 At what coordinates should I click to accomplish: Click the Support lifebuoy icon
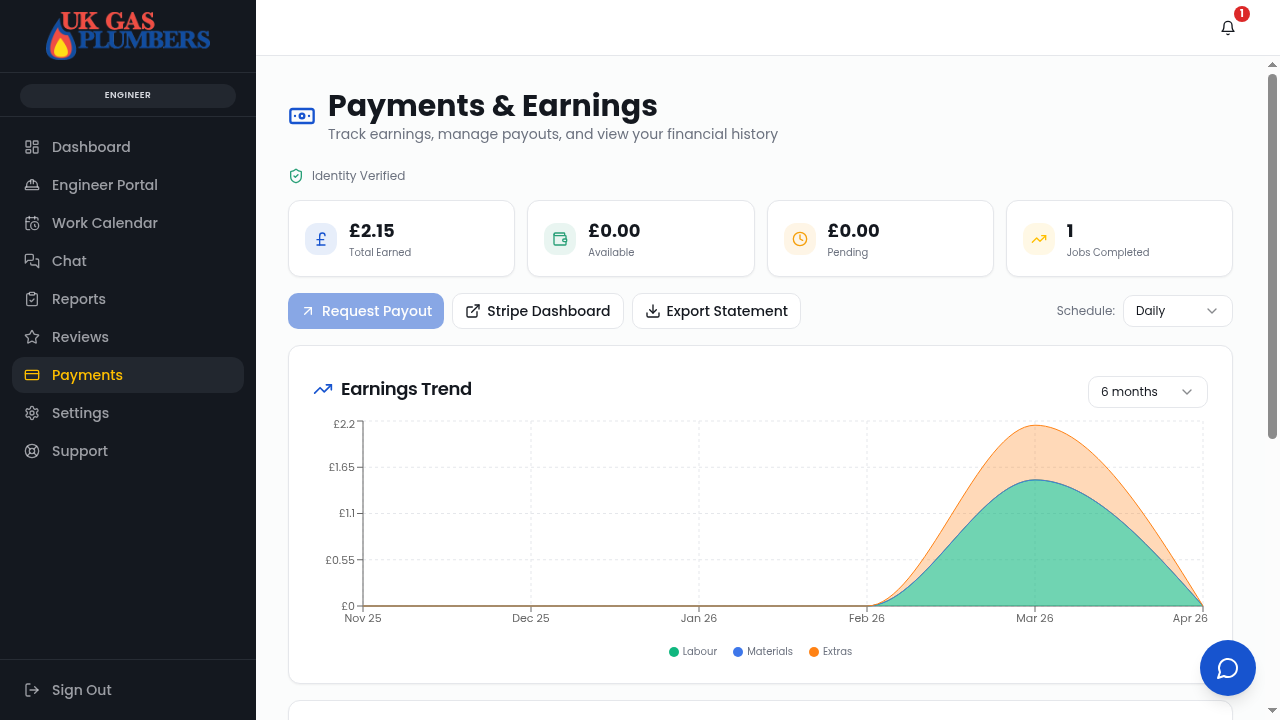tap(32, 451)
